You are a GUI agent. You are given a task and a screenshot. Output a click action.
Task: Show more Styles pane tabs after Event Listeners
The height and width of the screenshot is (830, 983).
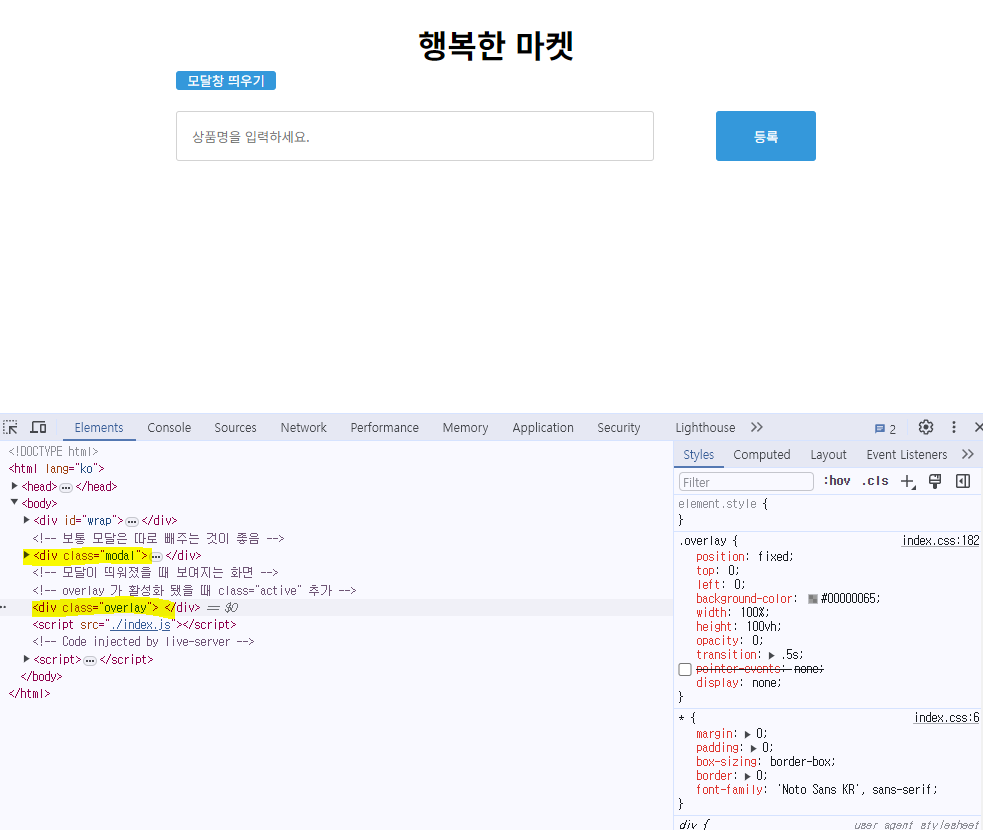[967, 454]
